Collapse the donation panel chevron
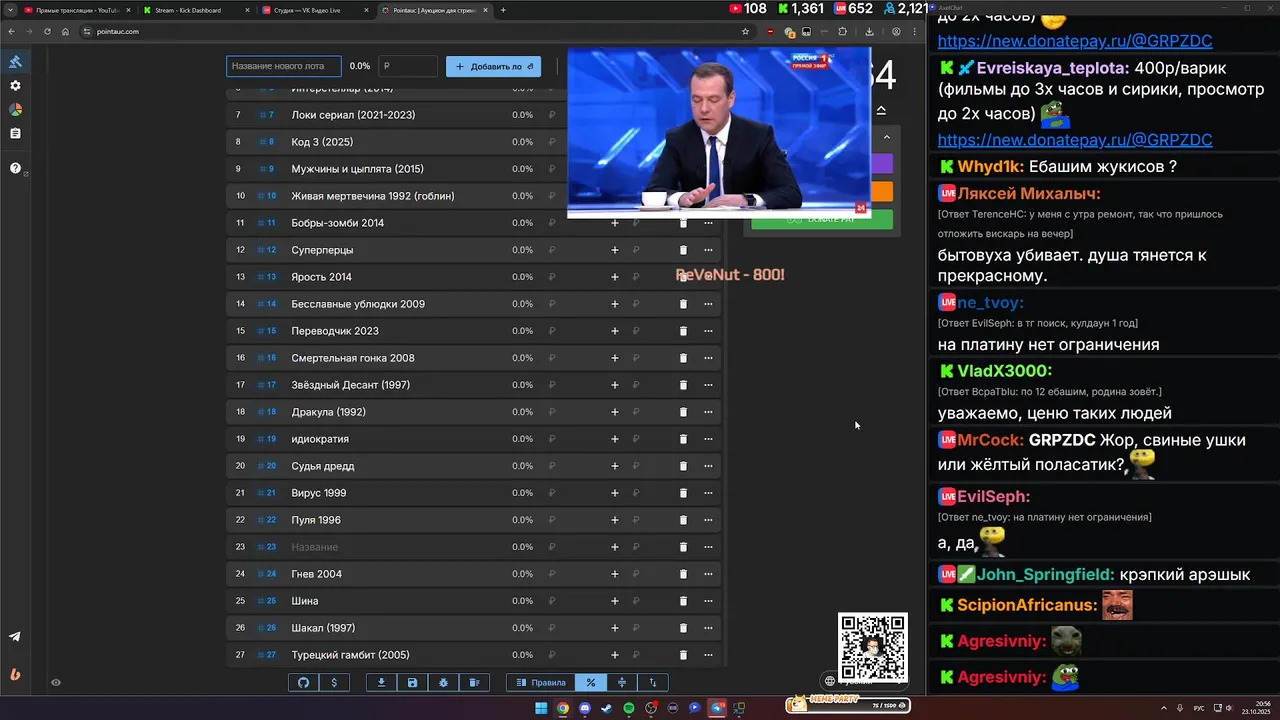 (886, 137)
